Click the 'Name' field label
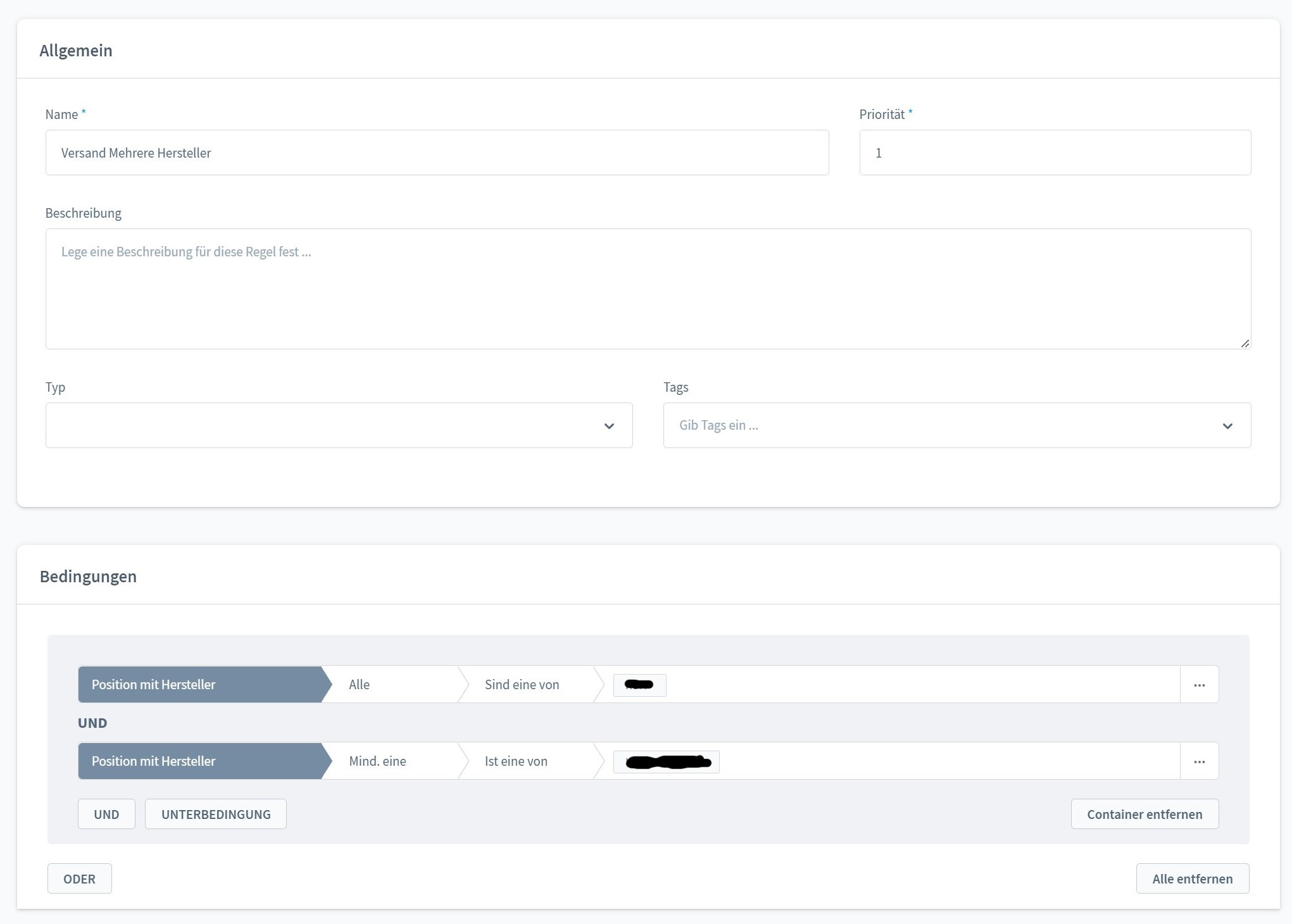Viewport: 1292px width, 924px height. coord(61,115)
